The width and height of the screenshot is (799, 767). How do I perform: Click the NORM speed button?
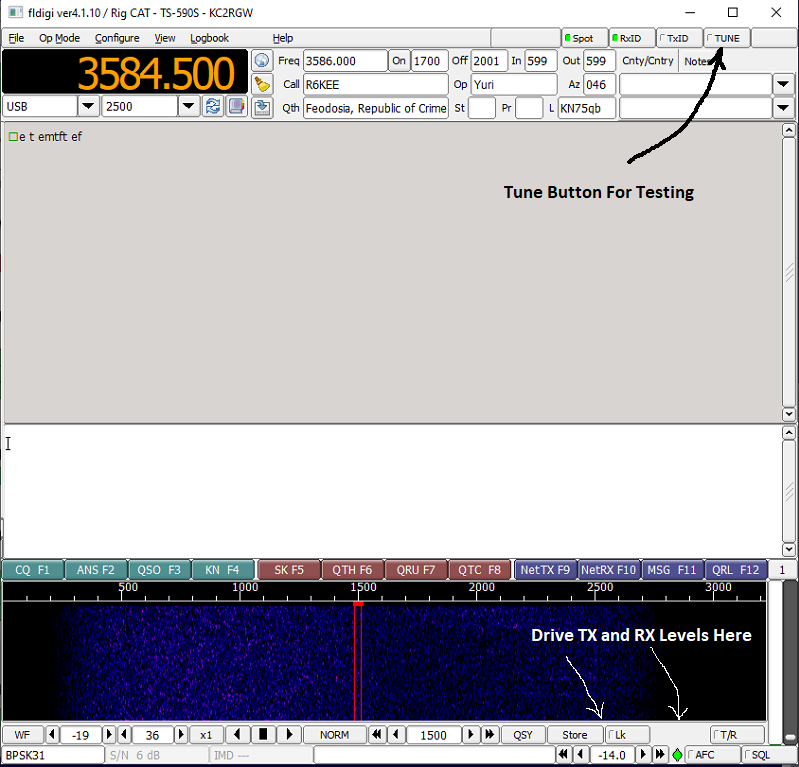click(x=334, y=735)
